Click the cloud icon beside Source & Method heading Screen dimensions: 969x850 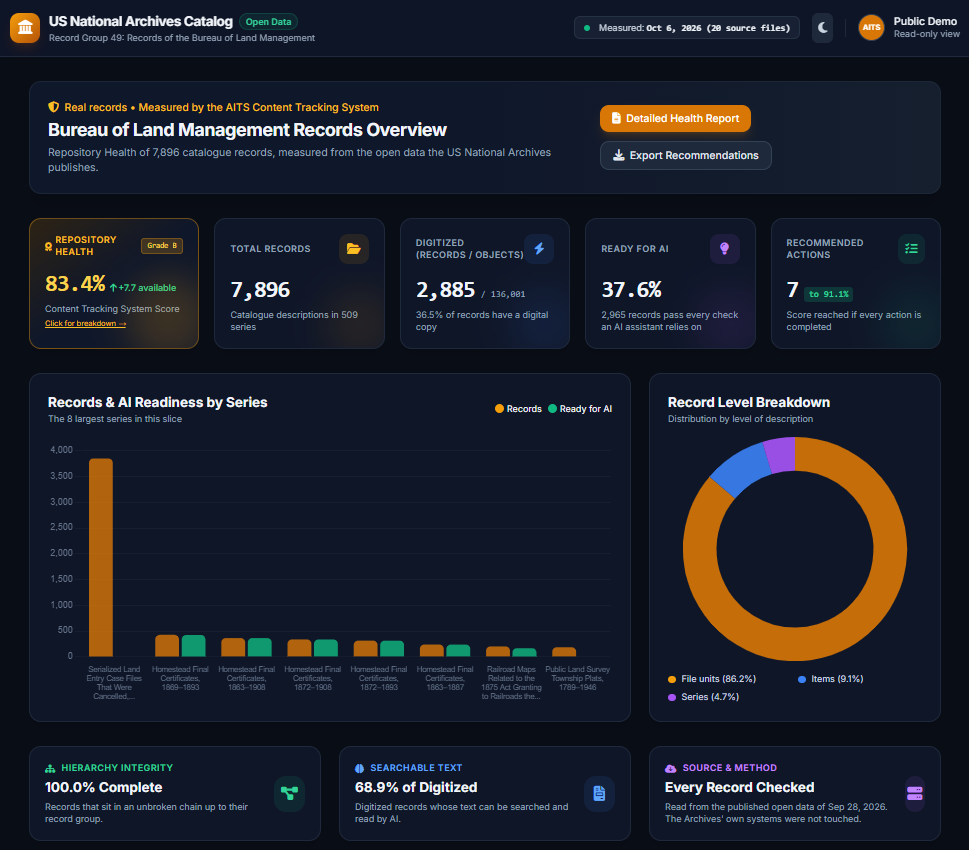coord(671,768)
